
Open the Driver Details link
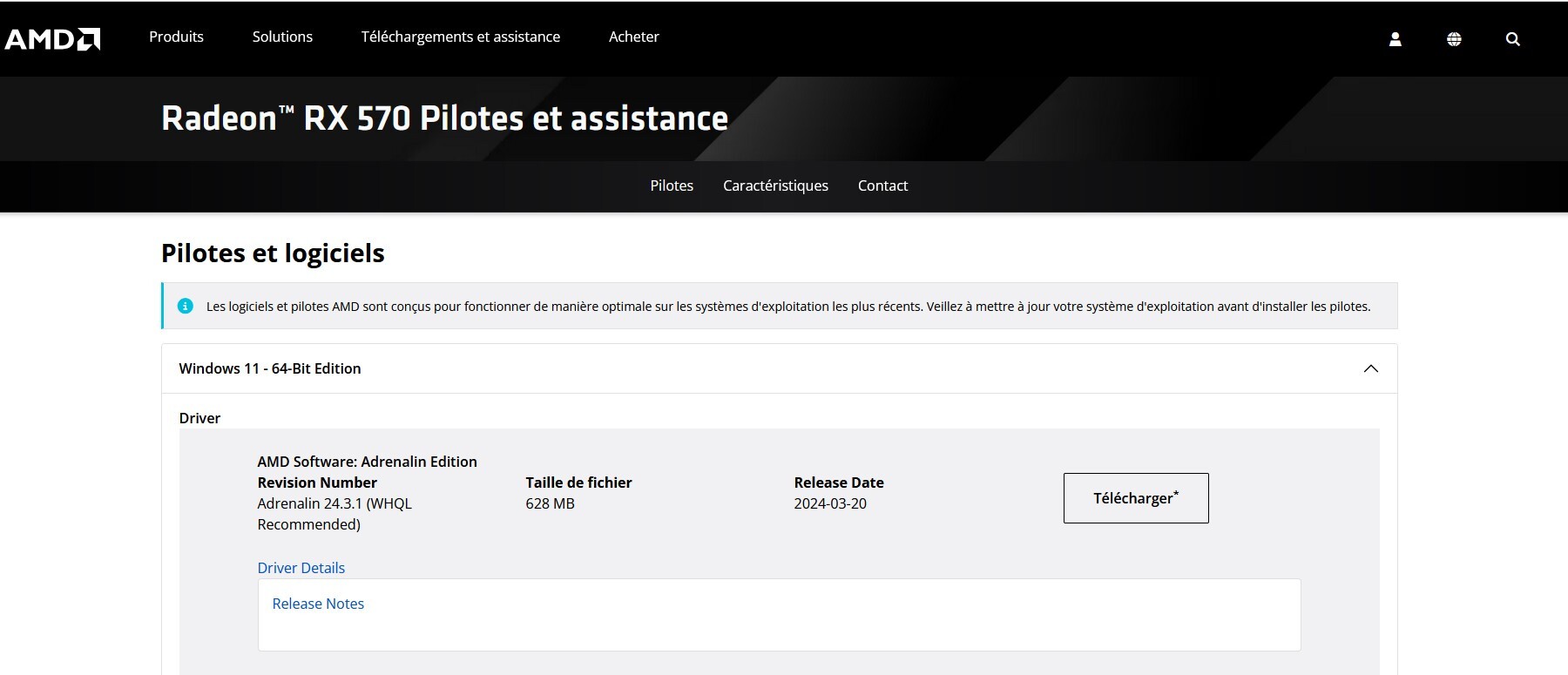pyautogui.click(x=301, y=568)
